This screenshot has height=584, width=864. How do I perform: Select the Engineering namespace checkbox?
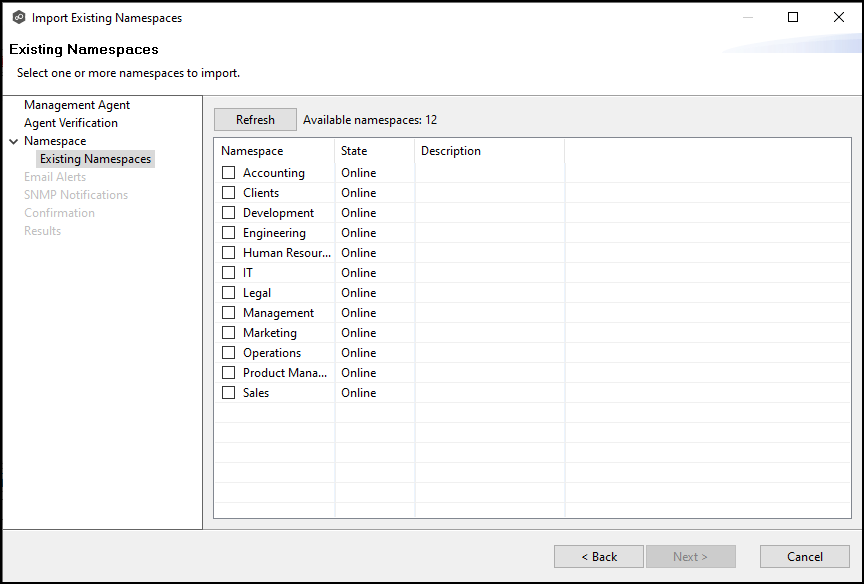tap(228, 233)
